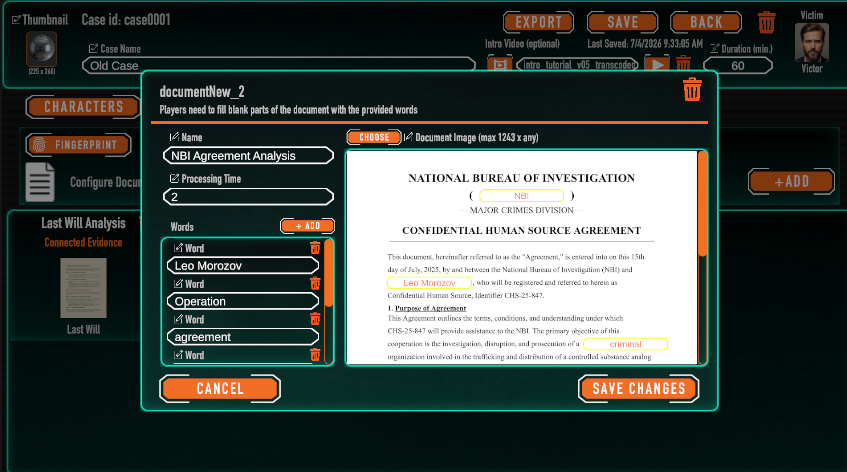Delete the fourth word entry below agreement

[315, 355]
